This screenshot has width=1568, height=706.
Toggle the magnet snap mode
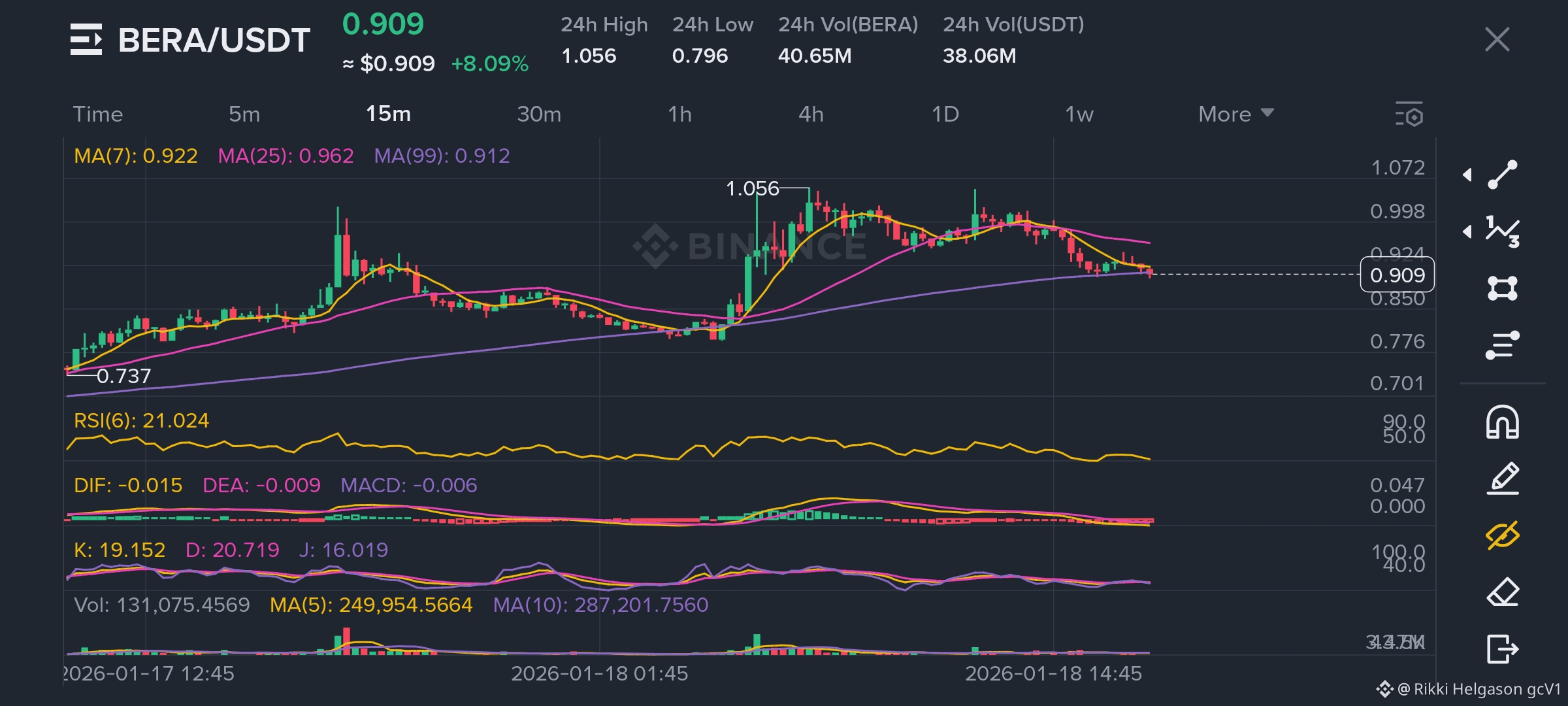[1503, 422]
